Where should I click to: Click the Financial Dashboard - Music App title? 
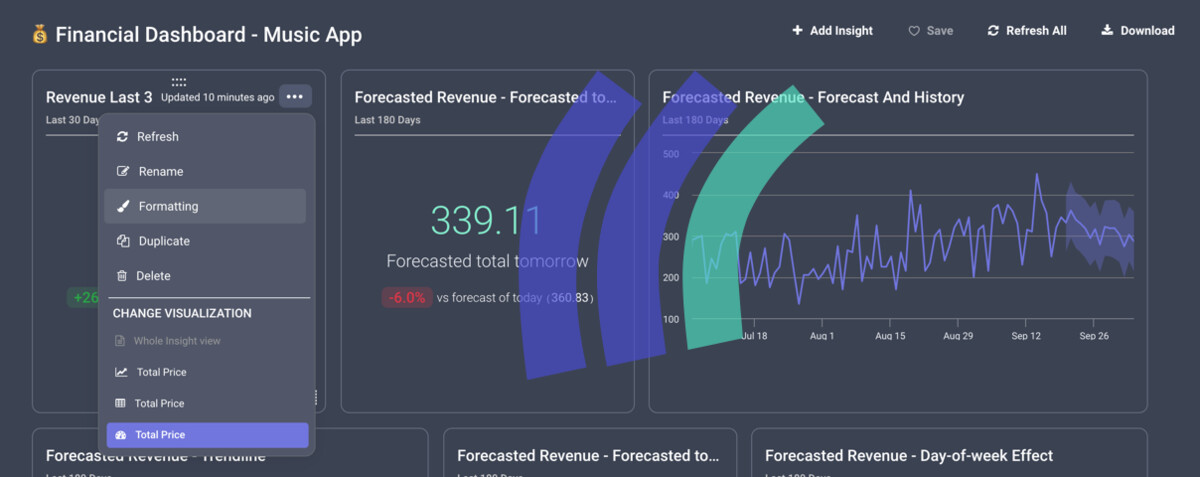208,35
